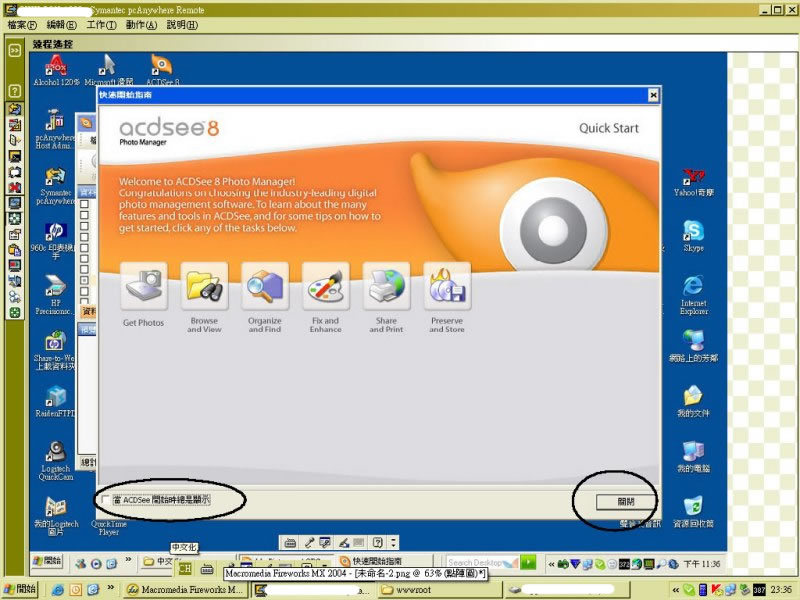Expand the remote quick launch overflow chevron
Image resolution: width=800 pixels, height=600 pixels.
click(x=128, y=560)
